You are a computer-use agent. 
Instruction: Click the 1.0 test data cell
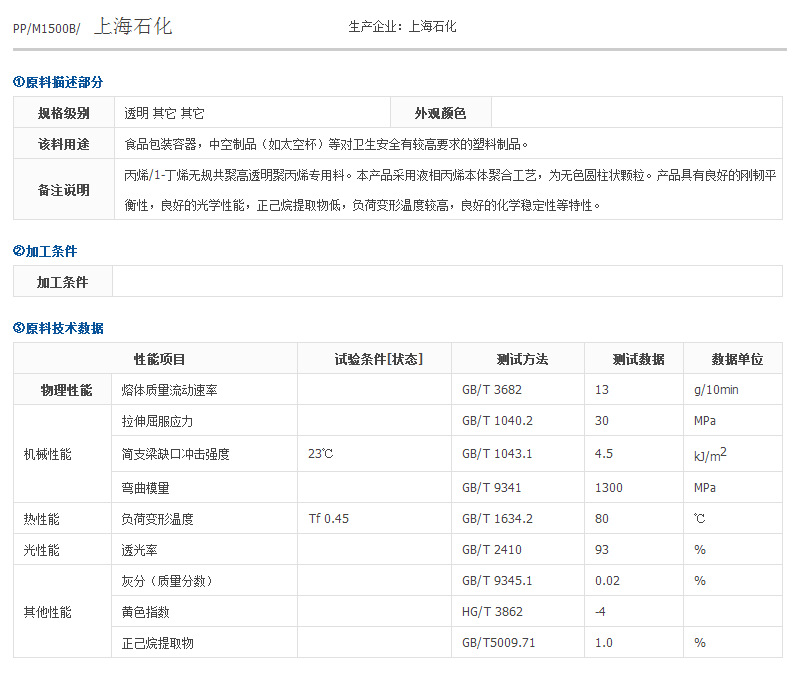point(634,642)
